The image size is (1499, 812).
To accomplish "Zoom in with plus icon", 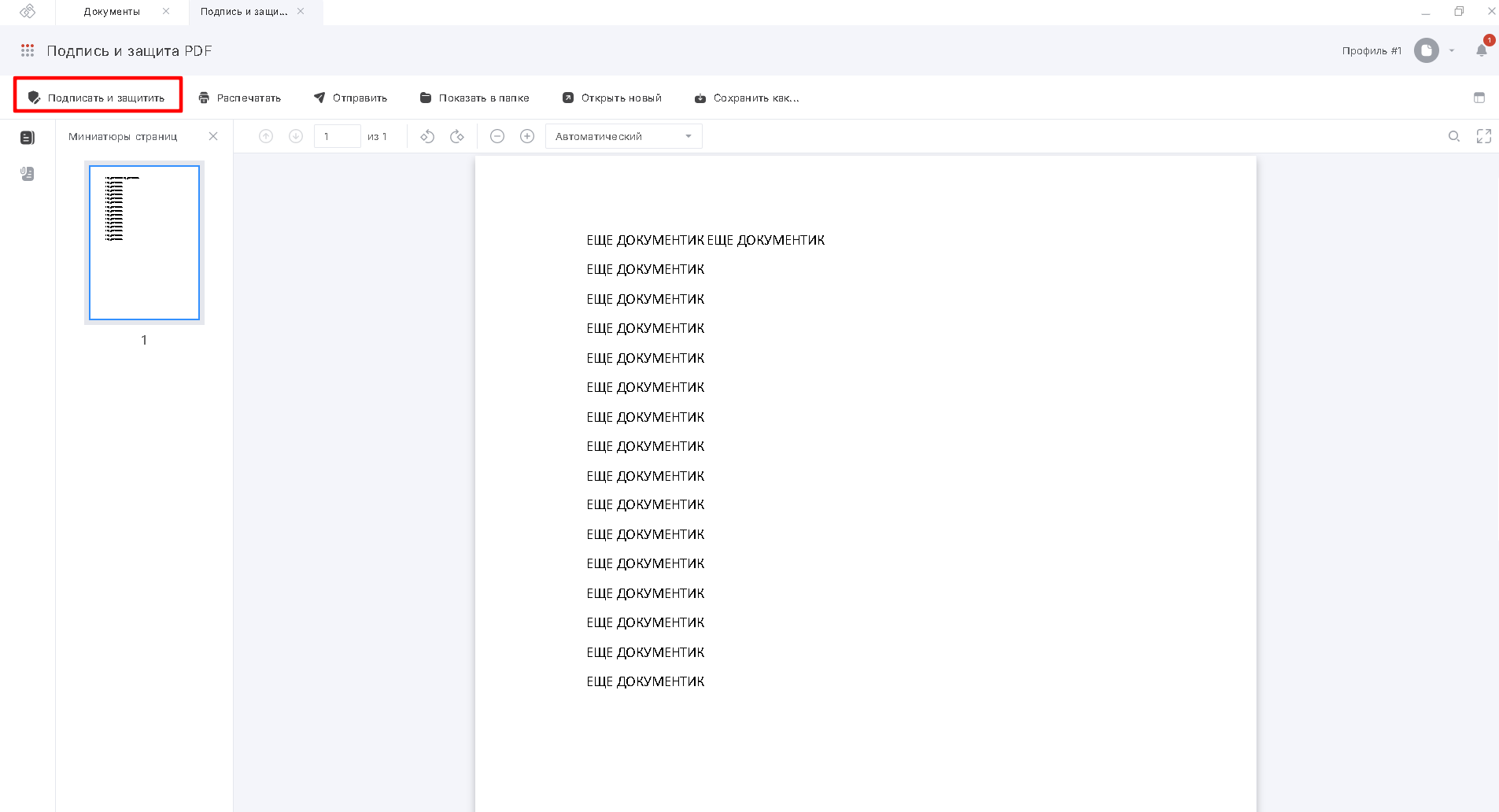I will pos(527,136).
